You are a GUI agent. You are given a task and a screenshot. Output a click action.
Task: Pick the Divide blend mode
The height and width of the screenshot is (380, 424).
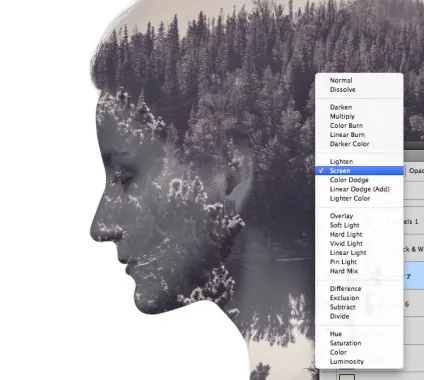359,316
